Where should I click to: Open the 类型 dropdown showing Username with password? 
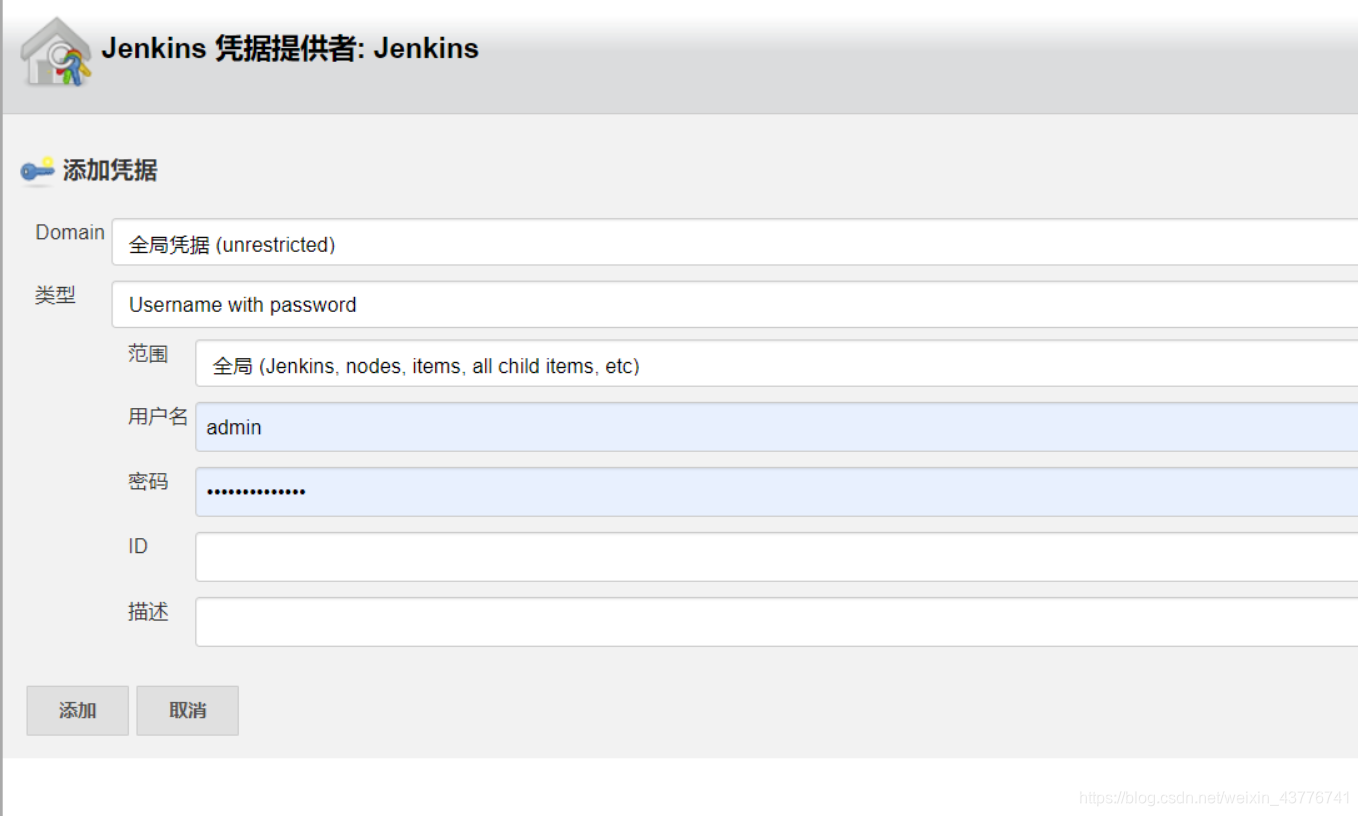click(x=735, y=304)
